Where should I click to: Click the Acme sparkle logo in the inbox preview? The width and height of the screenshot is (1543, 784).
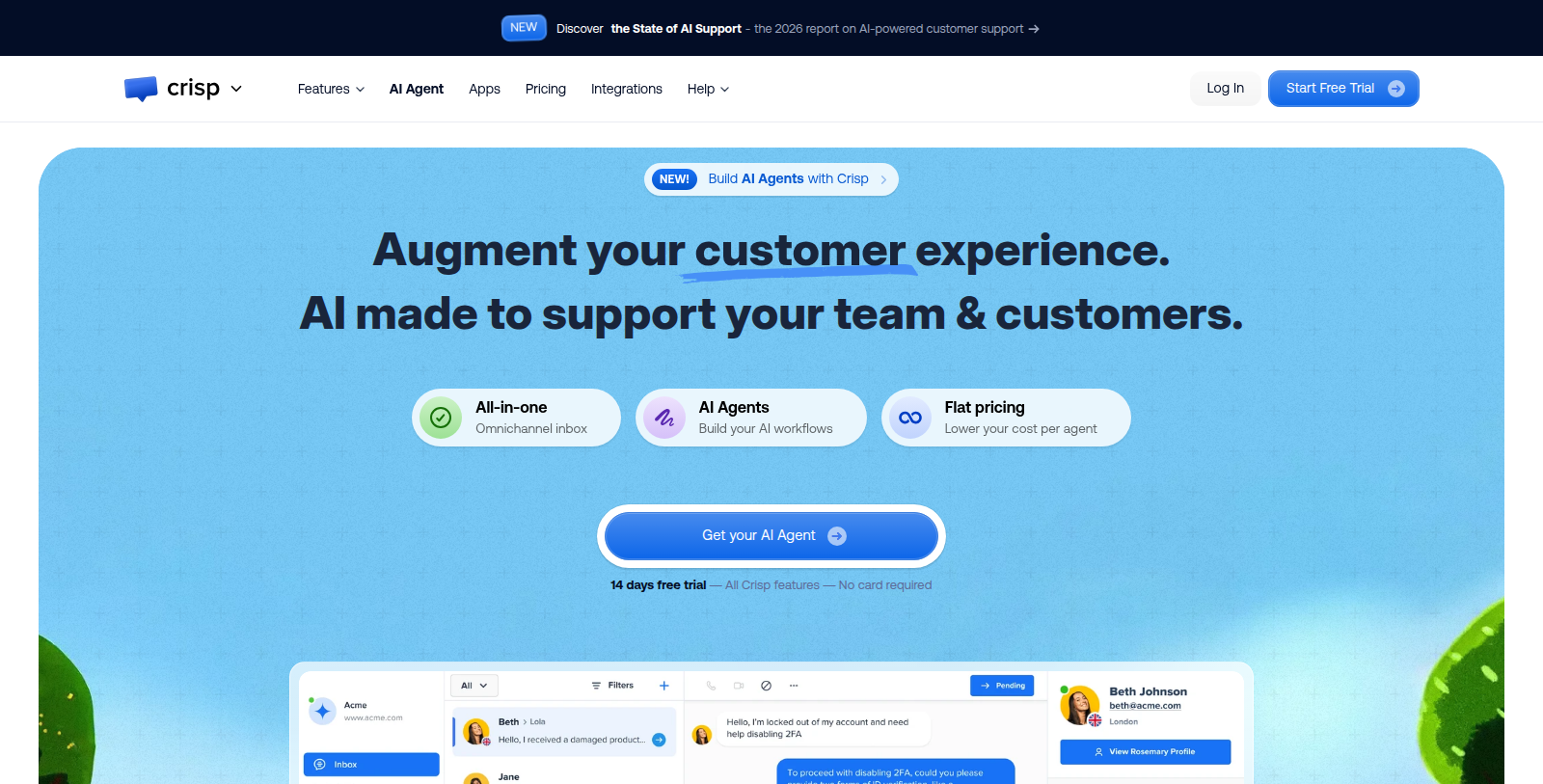(322, 712)
